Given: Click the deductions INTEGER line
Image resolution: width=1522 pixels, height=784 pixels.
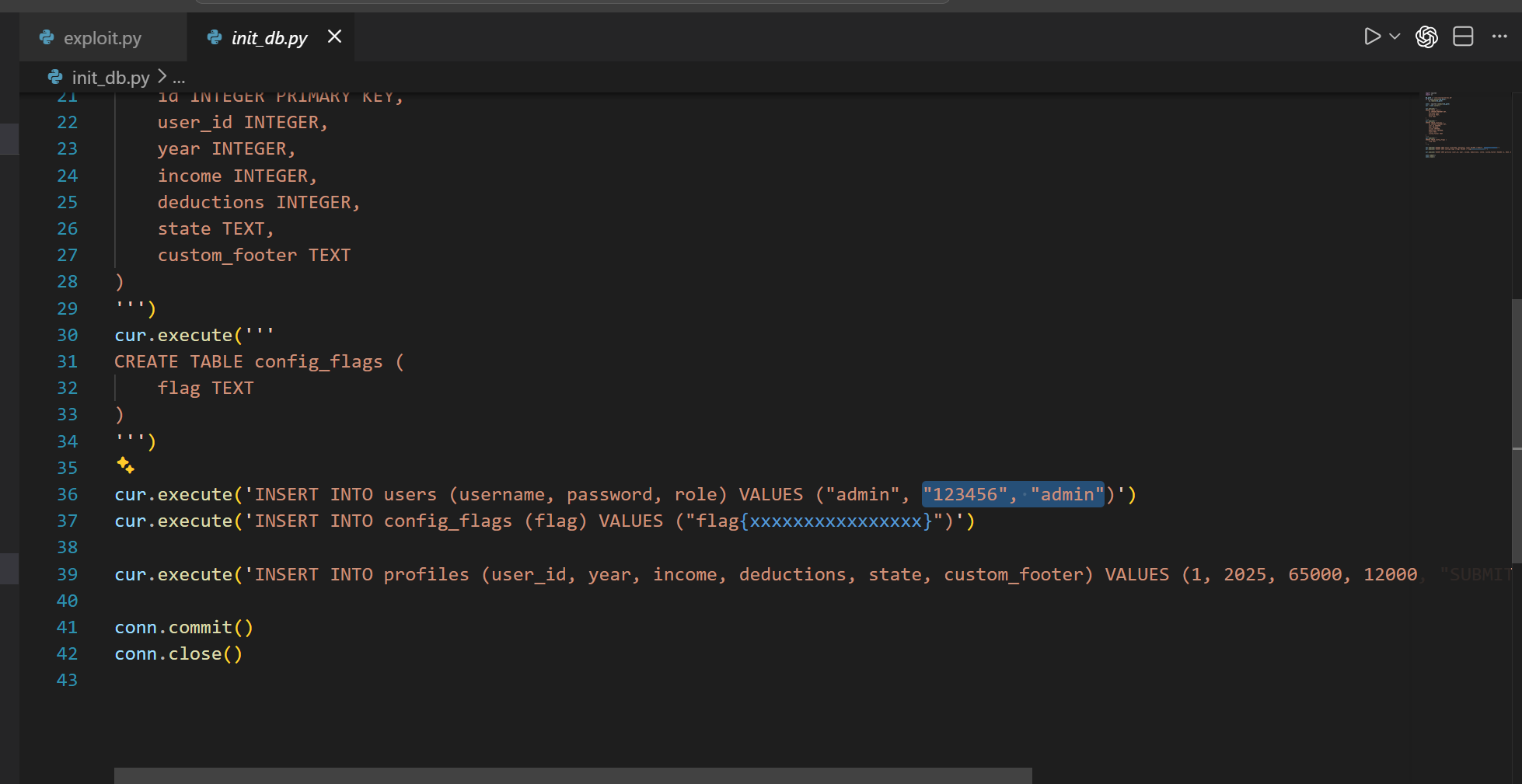Looking at the screenshot, I should pyautogui.click(x=259, y=202).
